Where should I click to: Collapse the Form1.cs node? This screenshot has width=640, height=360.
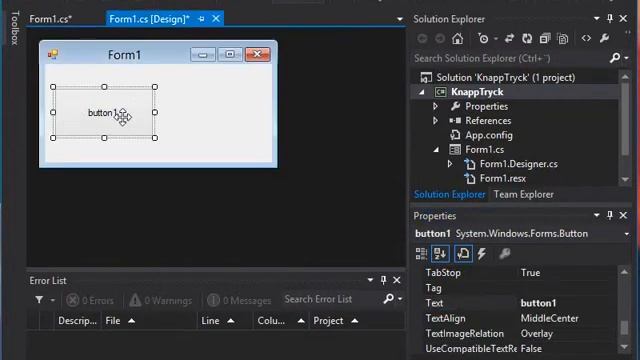(x=436, y=150)
